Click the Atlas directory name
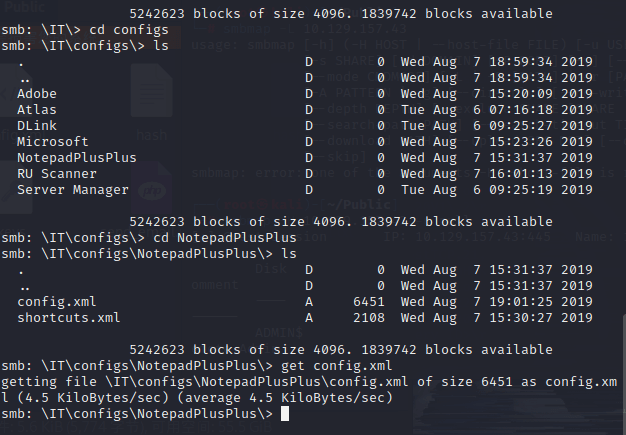 pos(37,110)
